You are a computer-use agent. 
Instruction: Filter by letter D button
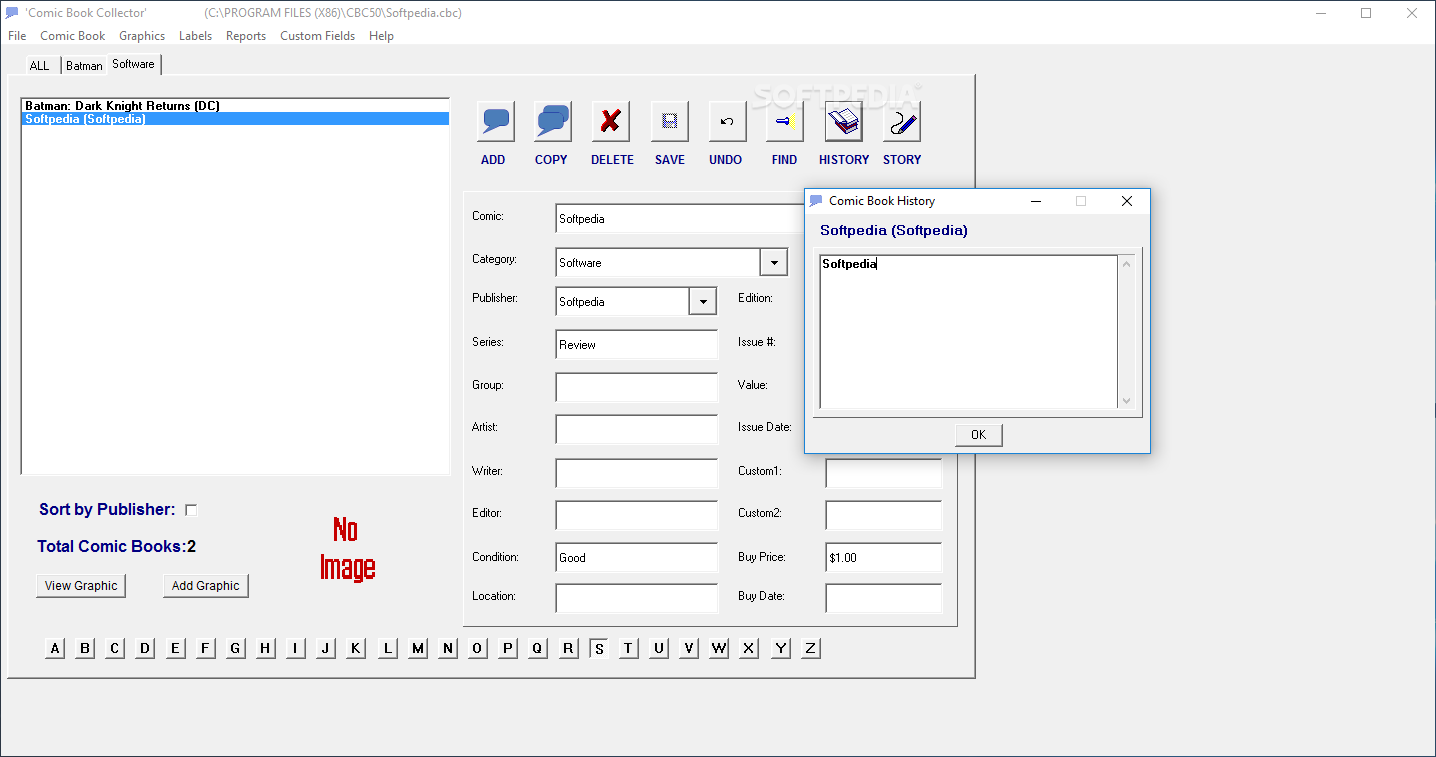pos(145,648)
